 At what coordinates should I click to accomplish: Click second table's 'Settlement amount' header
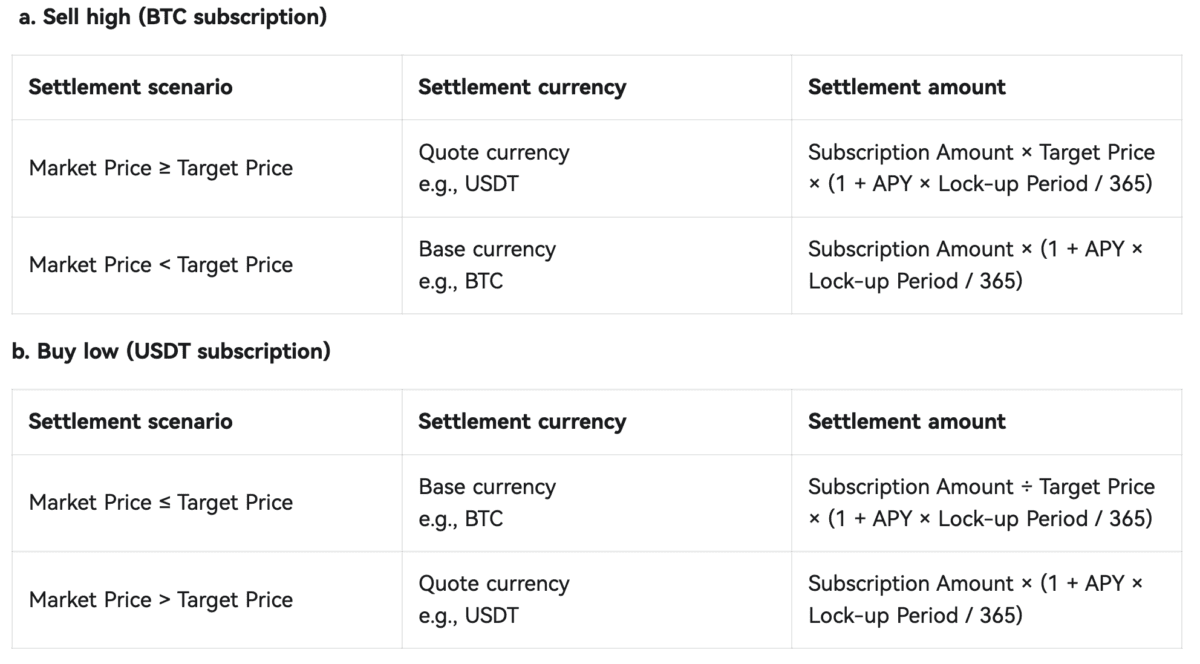pos(906,421)
